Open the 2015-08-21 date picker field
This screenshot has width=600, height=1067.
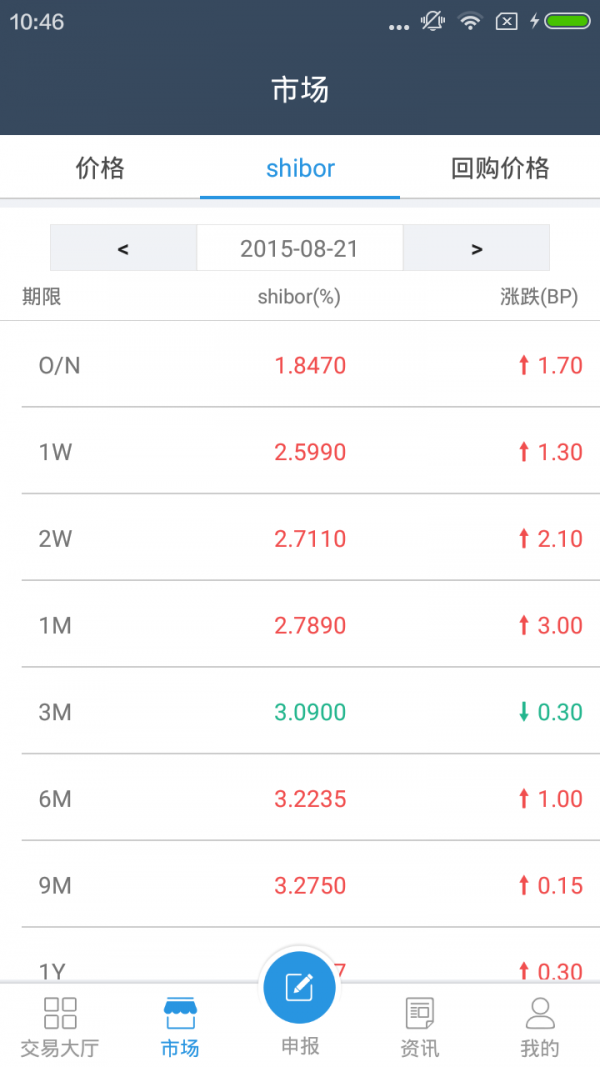tap(300, 248)
